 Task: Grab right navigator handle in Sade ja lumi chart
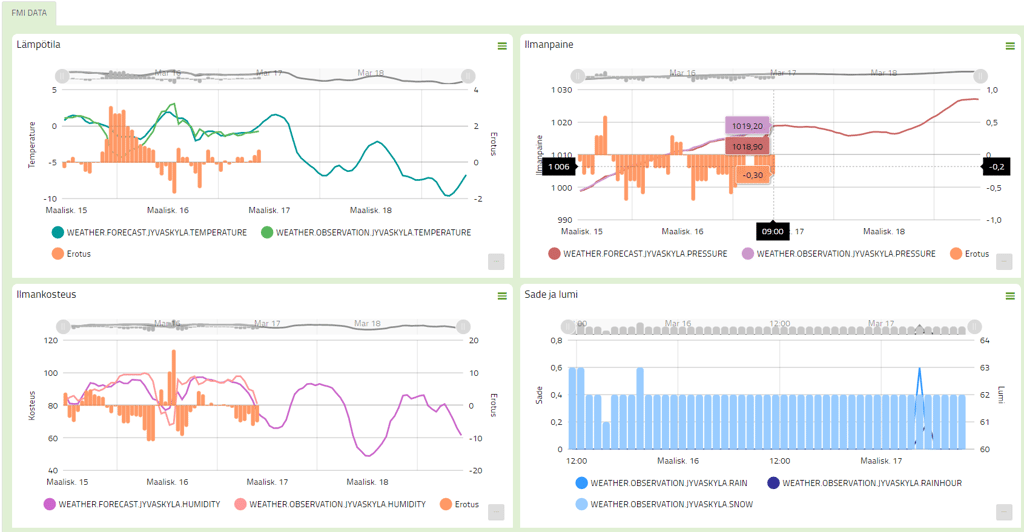974,326
